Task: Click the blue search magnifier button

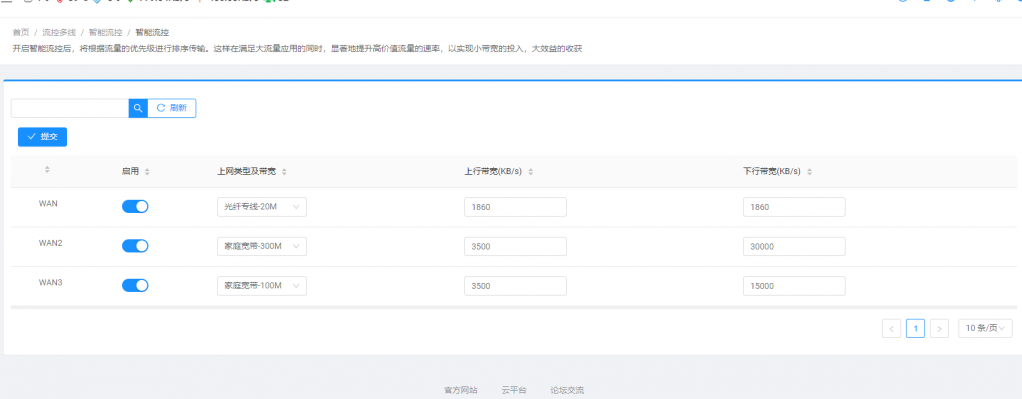Action: [138, 108]
